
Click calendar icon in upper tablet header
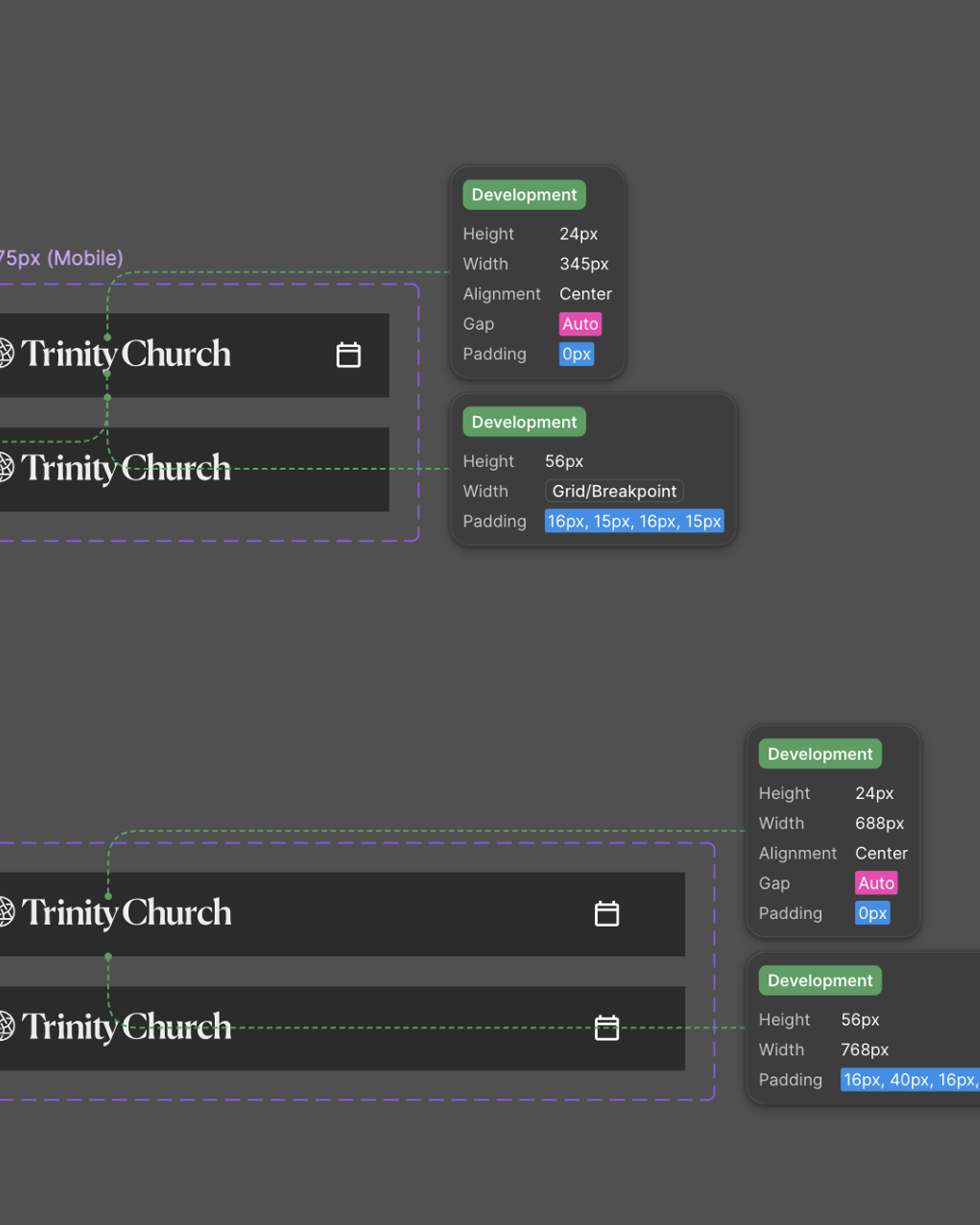pos(606,914)
